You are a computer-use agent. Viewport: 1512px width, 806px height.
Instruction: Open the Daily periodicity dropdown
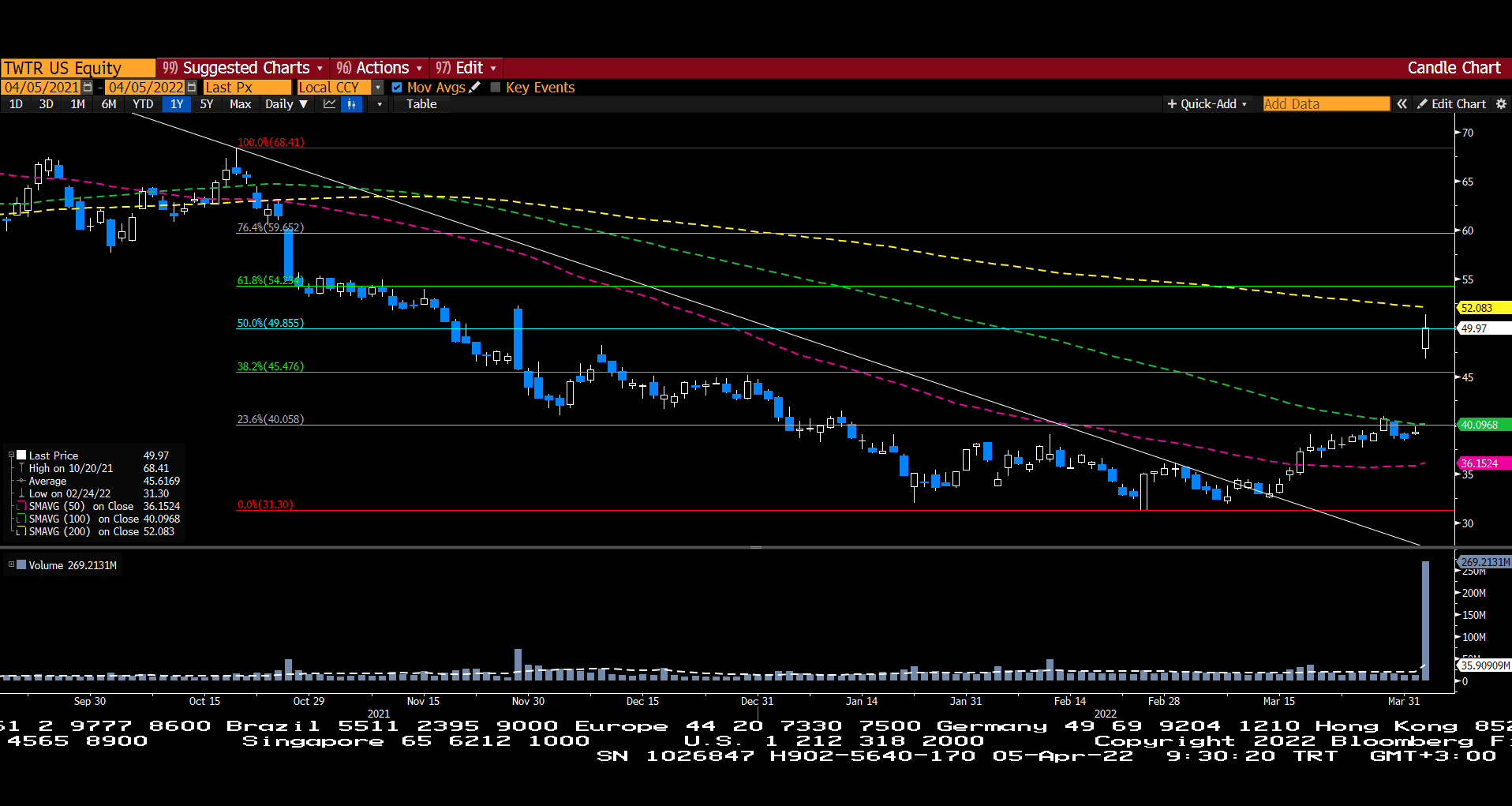286,104
